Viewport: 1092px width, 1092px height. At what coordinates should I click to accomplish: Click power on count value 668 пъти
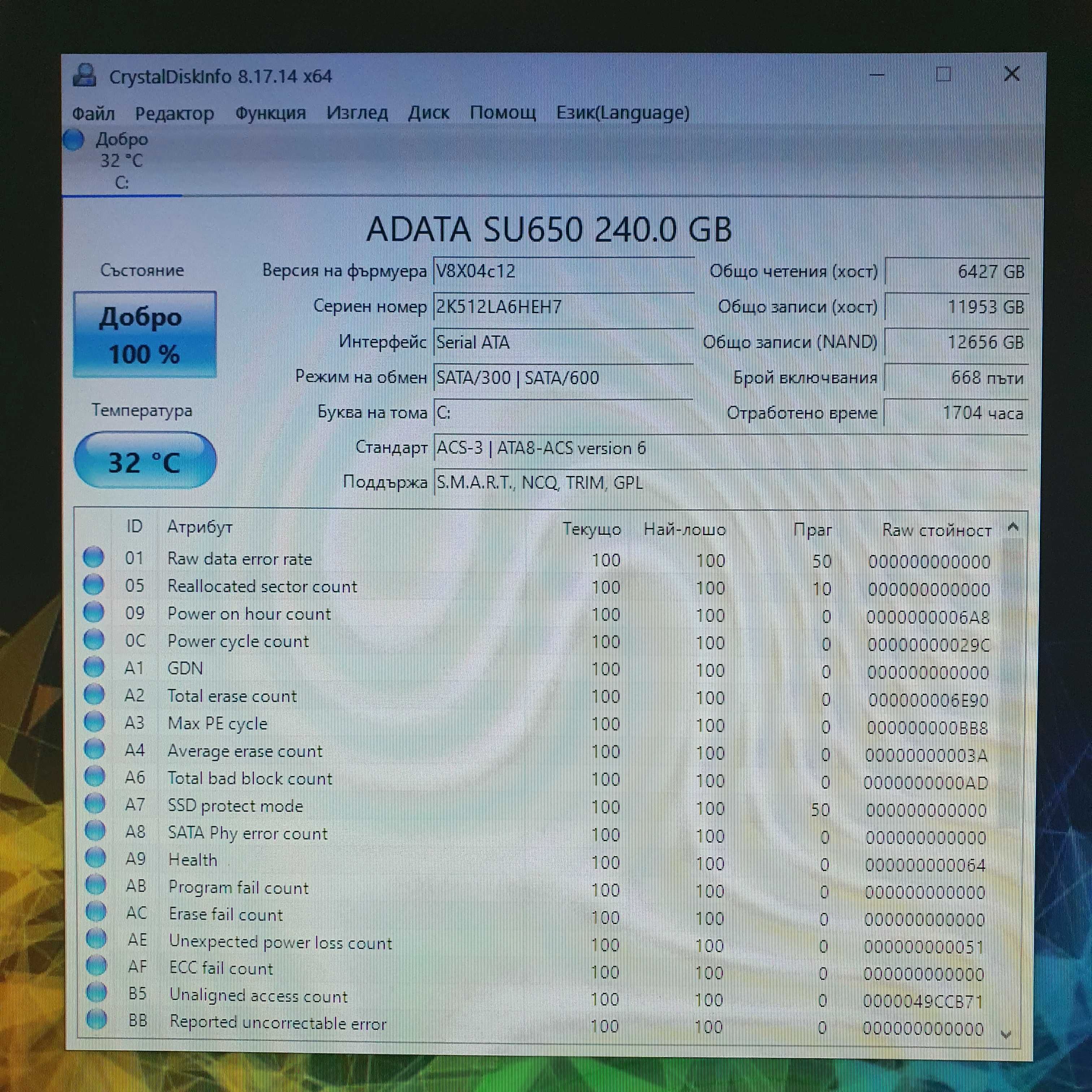(956, 378)
